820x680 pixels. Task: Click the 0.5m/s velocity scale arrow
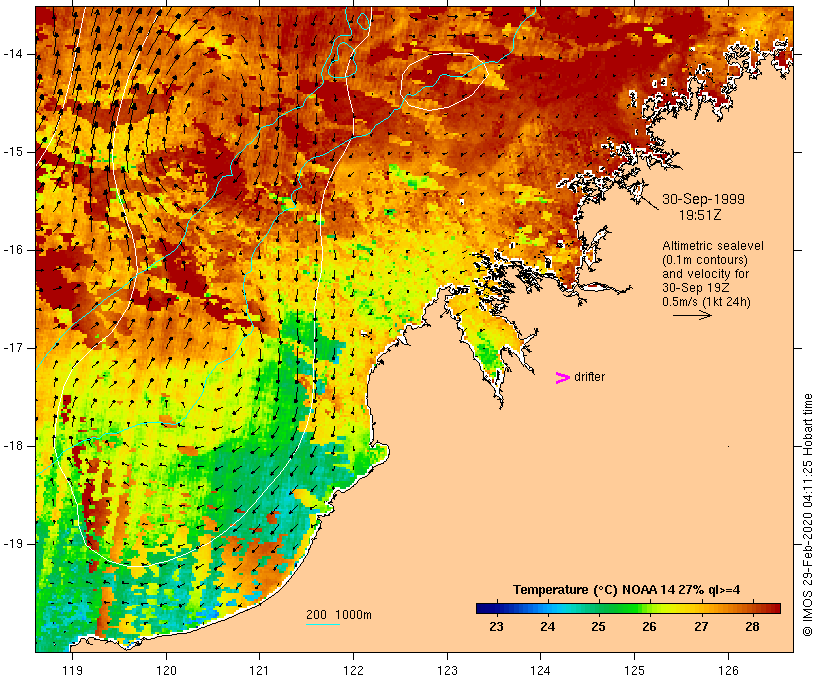[692, 315]
